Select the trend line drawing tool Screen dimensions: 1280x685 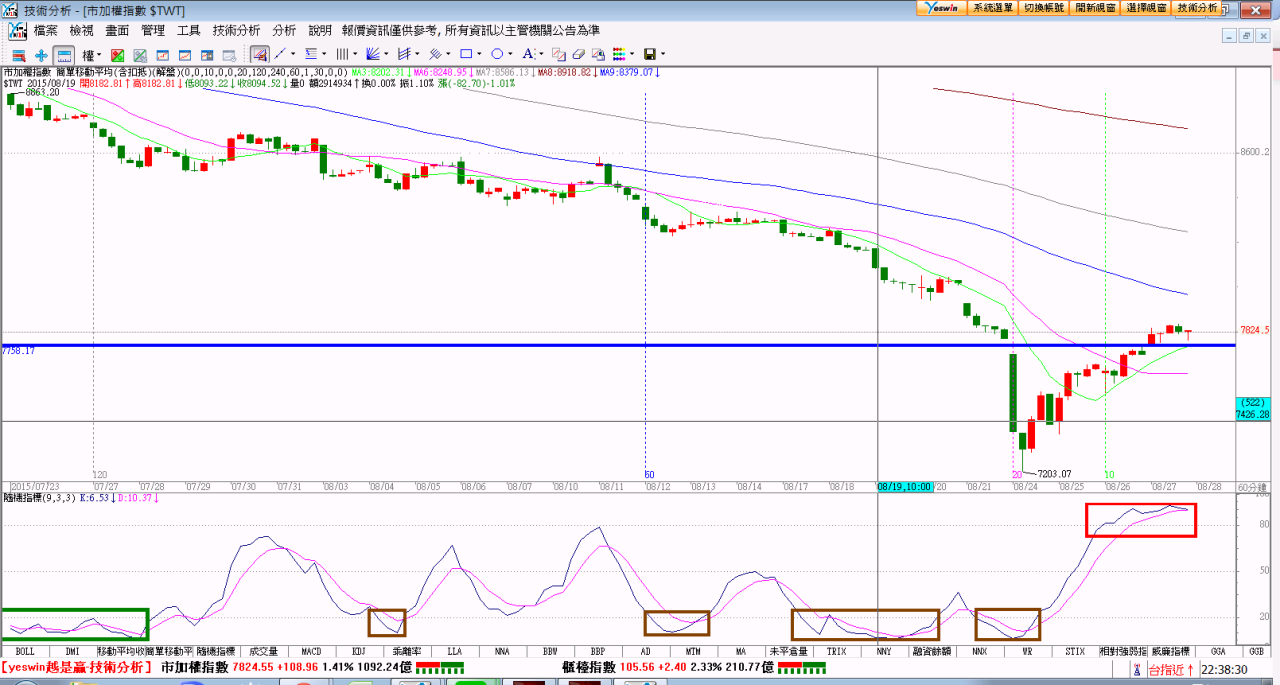[x=280, y=54]
